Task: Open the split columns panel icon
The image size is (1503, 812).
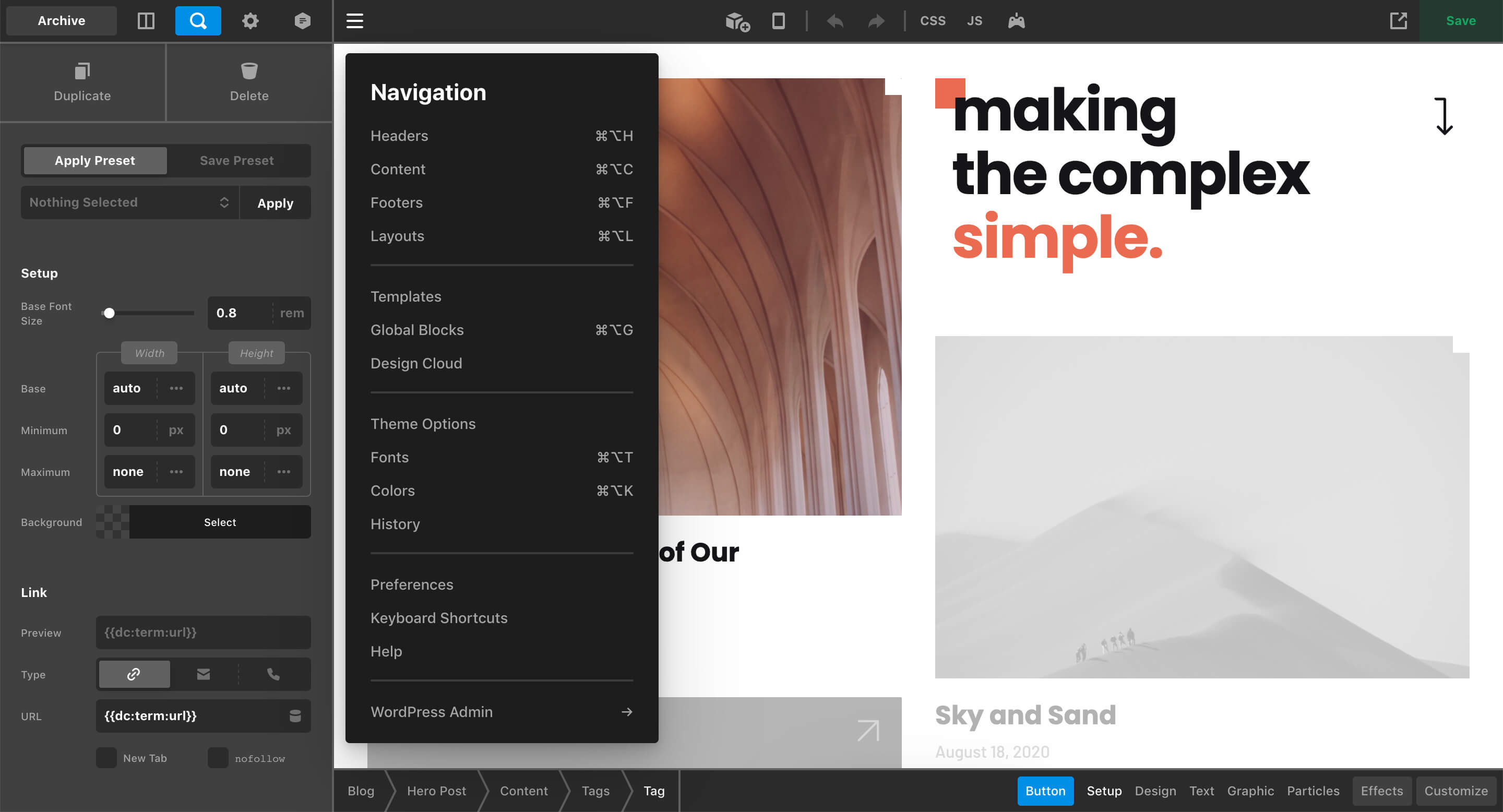Action: [x=146, y=20]
